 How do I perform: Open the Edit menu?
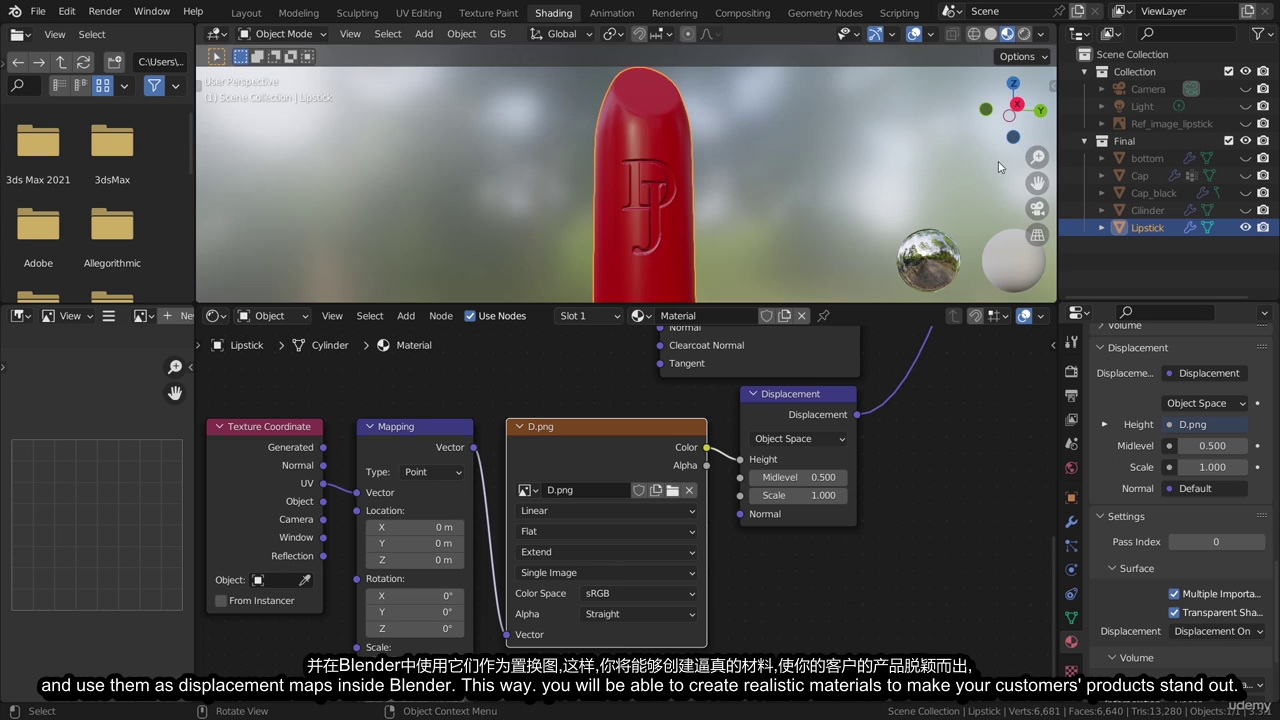pos(66,11)
